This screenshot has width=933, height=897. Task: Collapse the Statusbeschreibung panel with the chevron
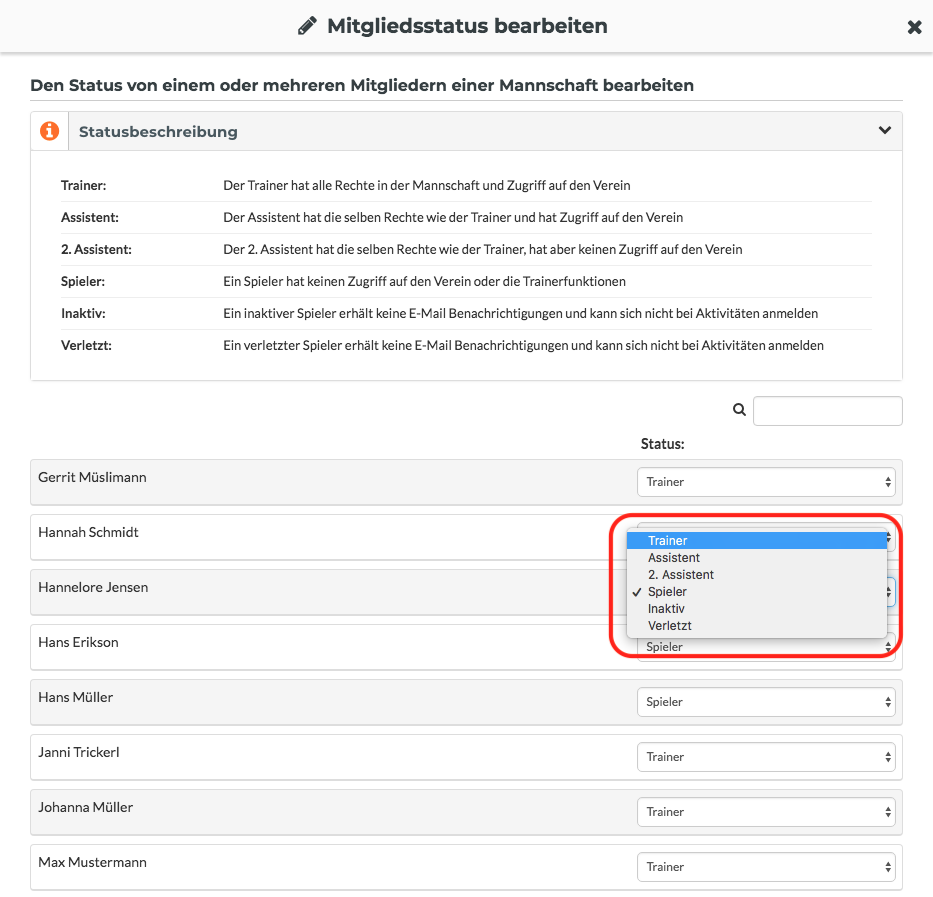[885, 130]
